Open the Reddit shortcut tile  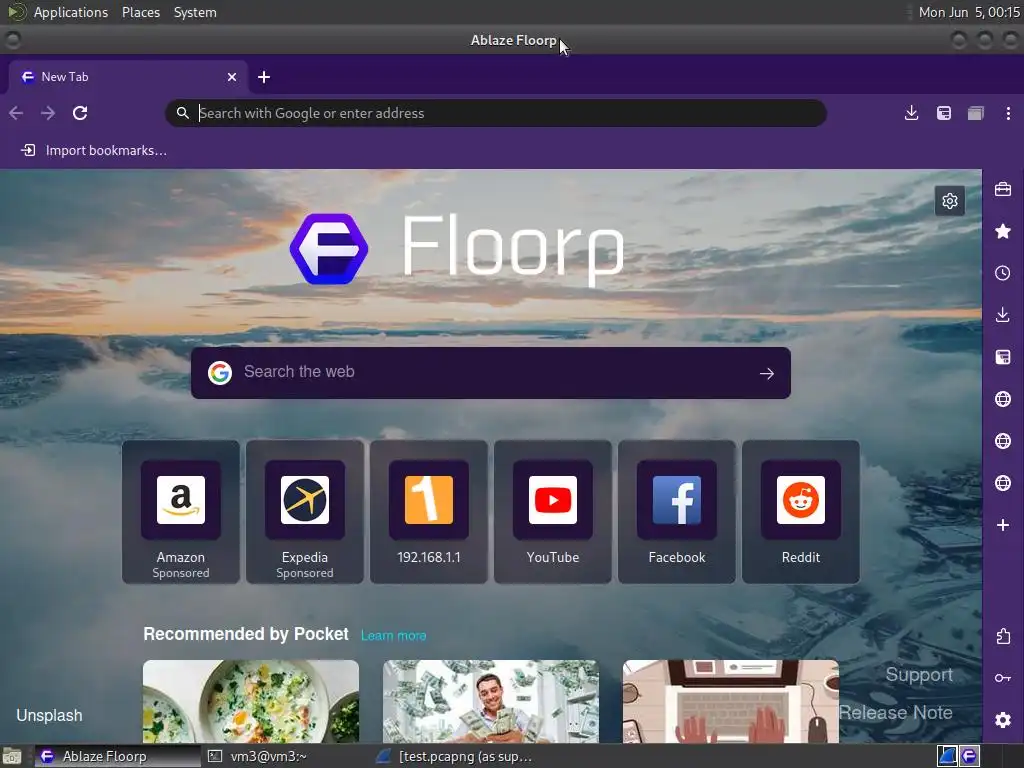click(801, 511)
